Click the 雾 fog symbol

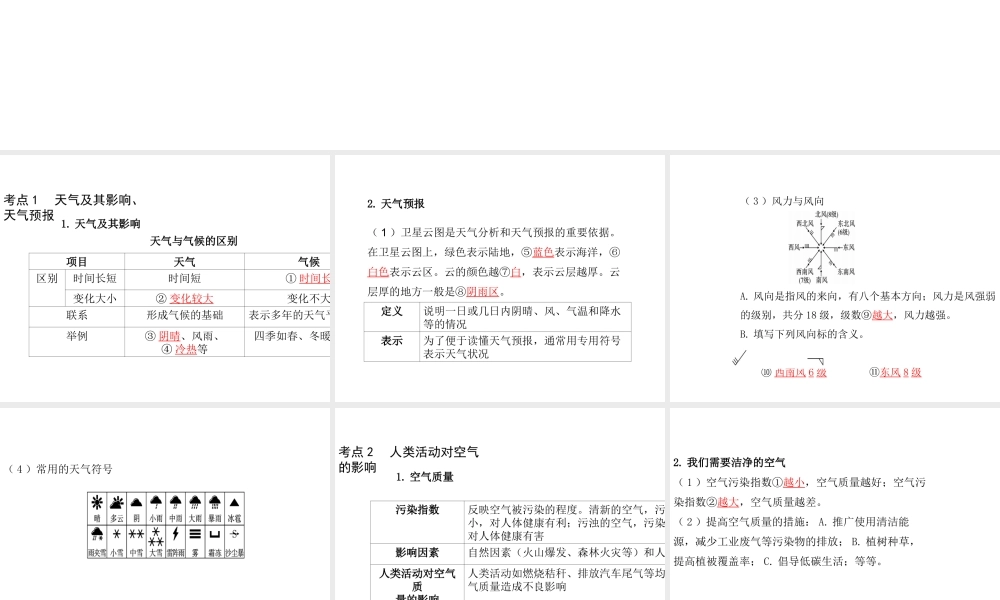(195, 534)
